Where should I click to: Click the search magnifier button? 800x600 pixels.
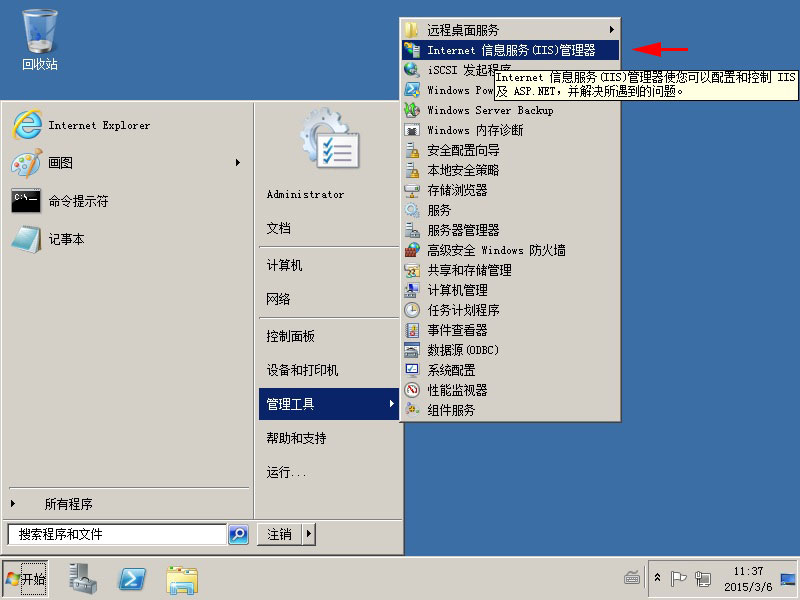(x=238, y=534)
